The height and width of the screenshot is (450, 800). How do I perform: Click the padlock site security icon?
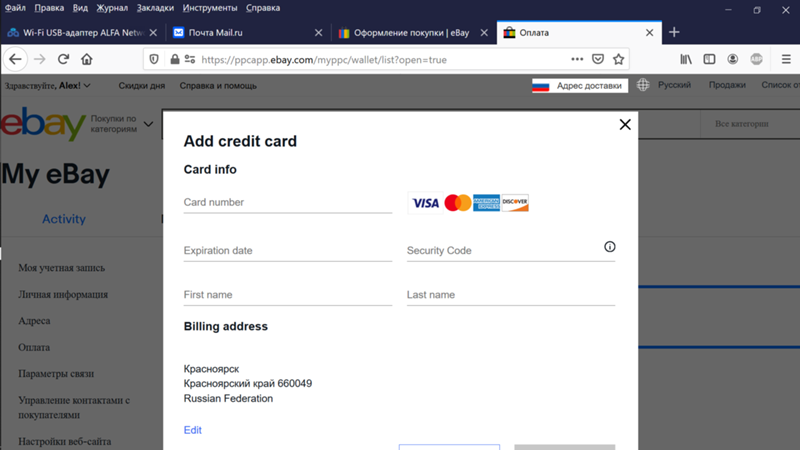[x=174, y=59]
